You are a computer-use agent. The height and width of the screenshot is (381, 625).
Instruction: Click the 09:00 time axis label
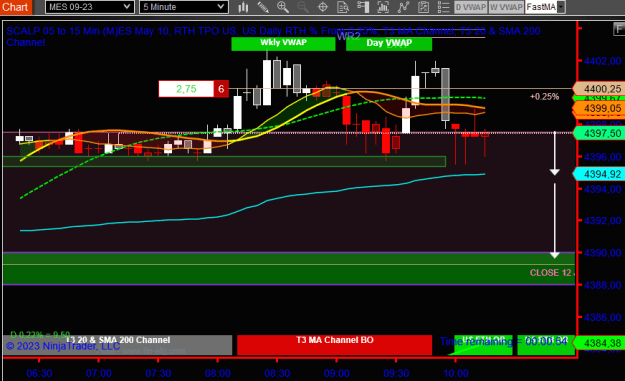click(337, 373)
